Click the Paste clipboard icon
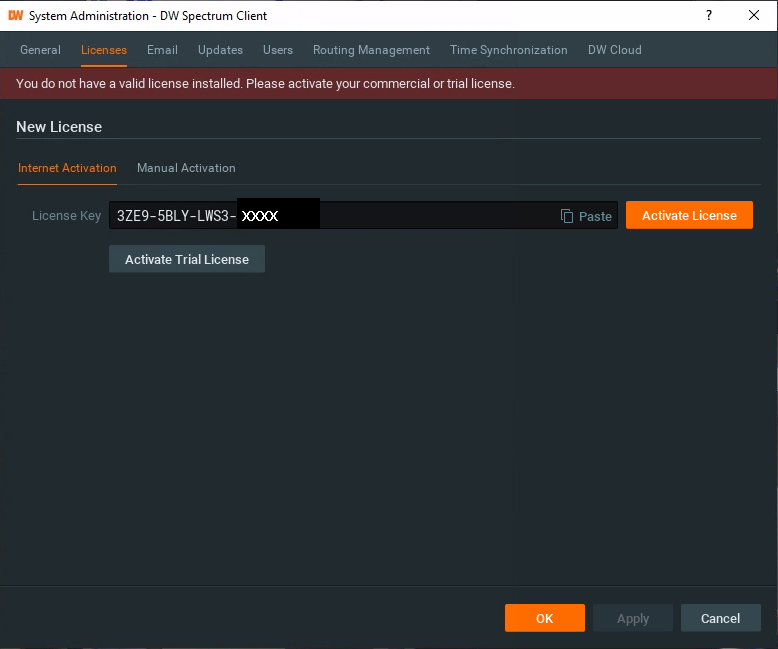The height and width of the screenshot is (649, 778). pos(567,216)
